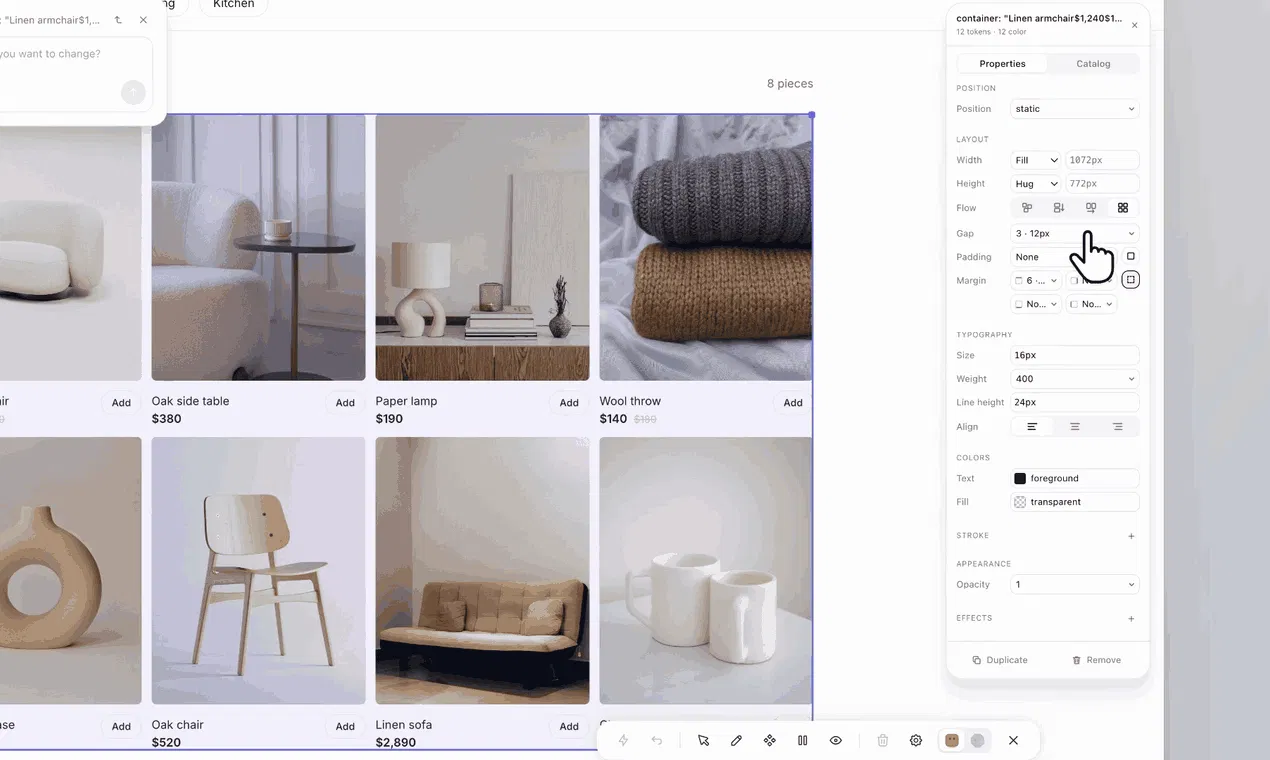
Task: Switch to the Catalog tab
Action: click(1093, 63)
